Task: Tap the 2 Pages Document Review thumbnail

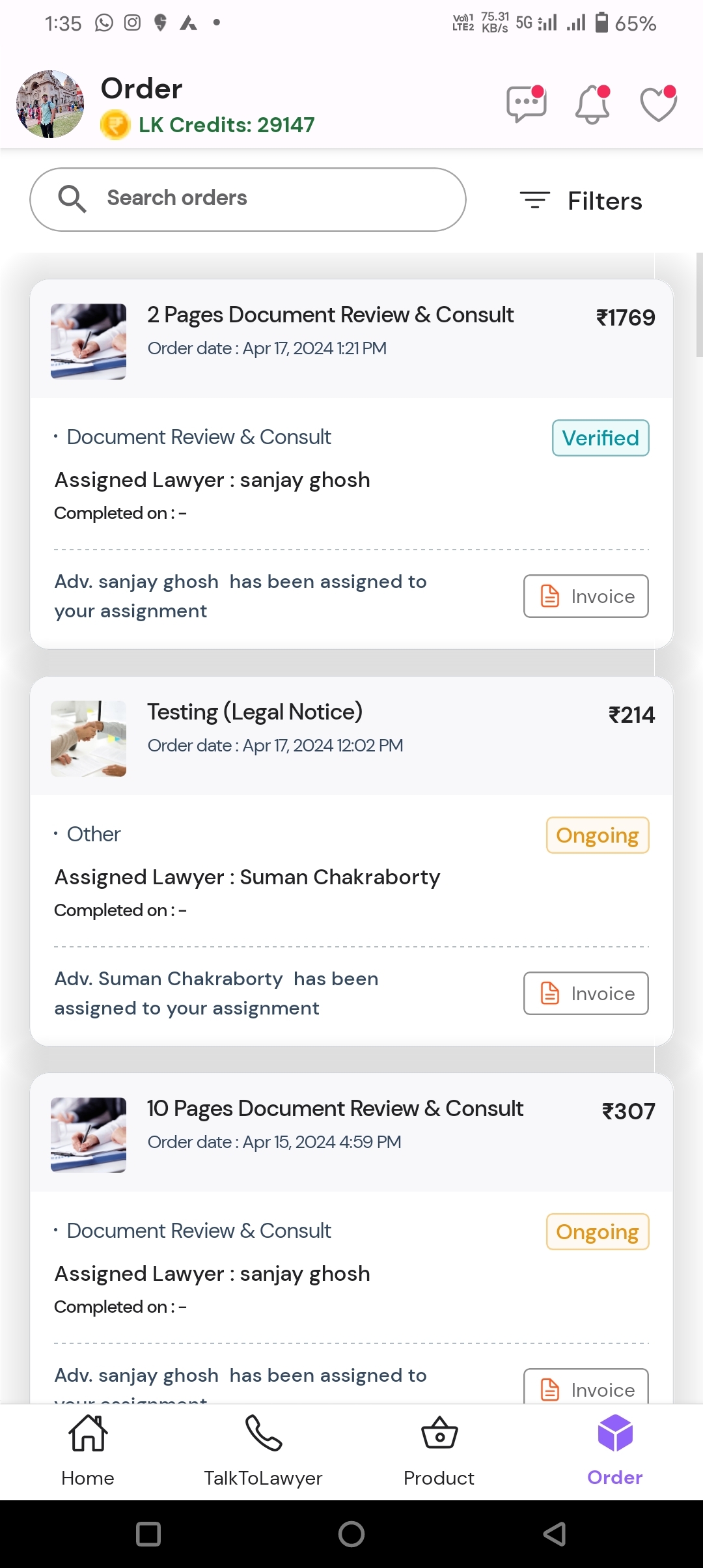Action: (x=89, y=341)
